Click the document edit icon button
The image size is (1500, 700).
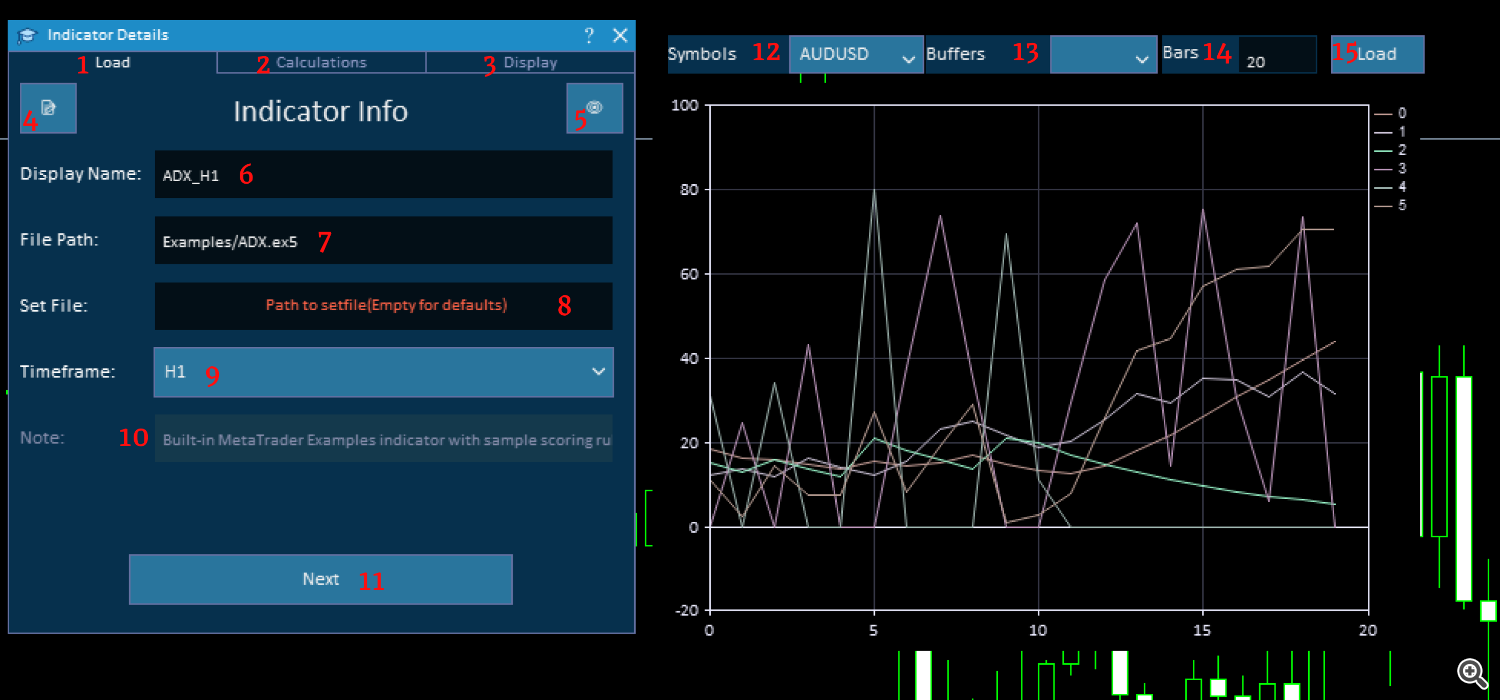48,108
